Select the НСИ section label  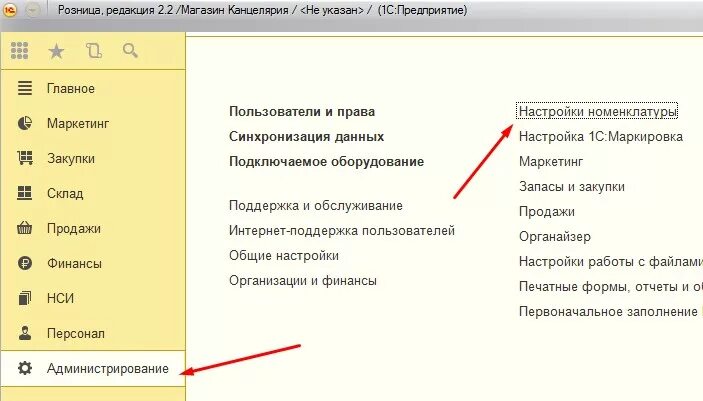point(61,298)
